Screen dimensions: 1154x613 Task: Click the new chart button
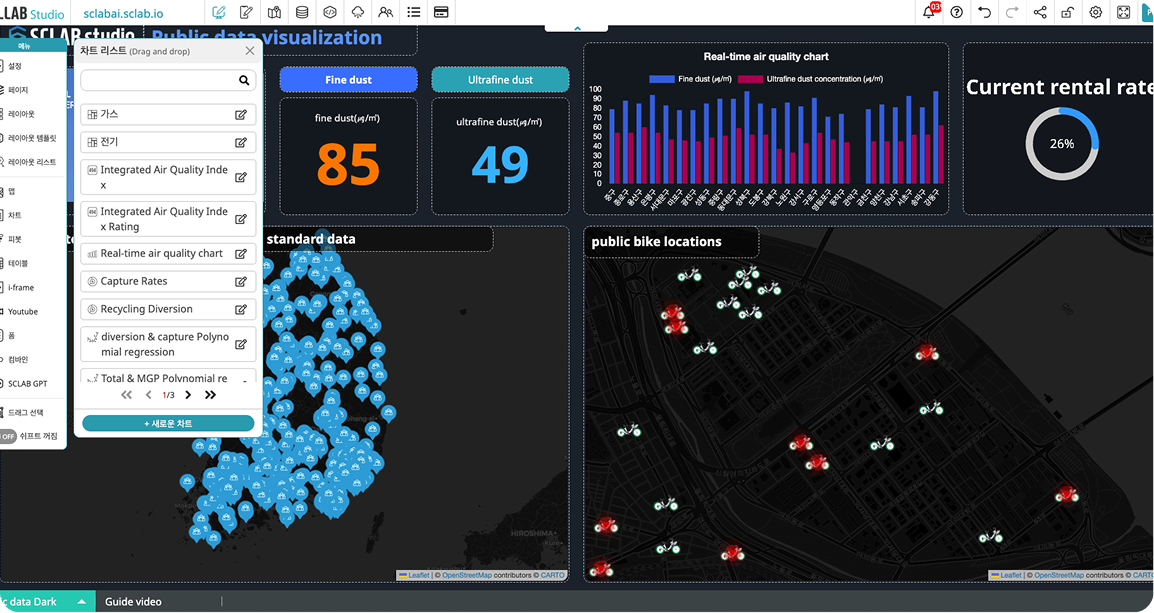[168, 424]
